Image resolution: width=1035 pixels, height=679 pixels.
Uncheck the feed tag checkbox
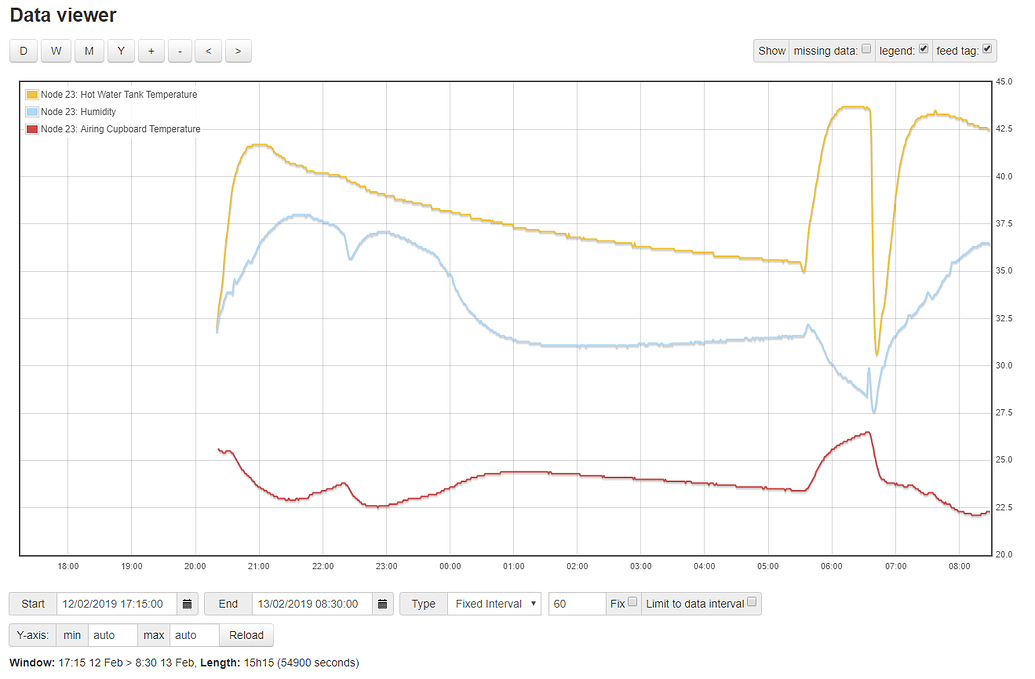click(x=989, y=47)
